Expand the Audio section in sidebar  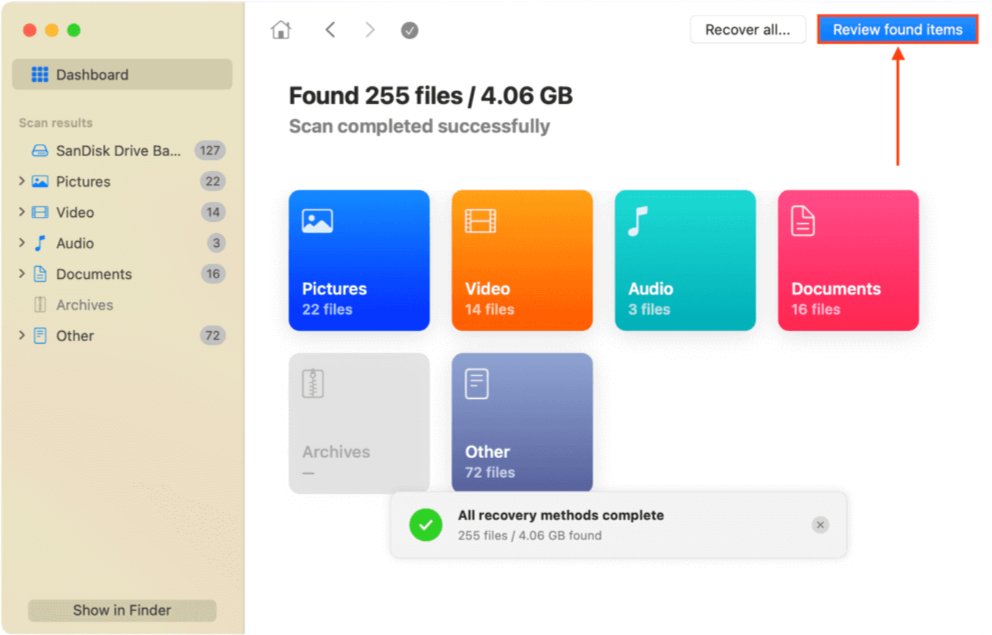[22, 243]
